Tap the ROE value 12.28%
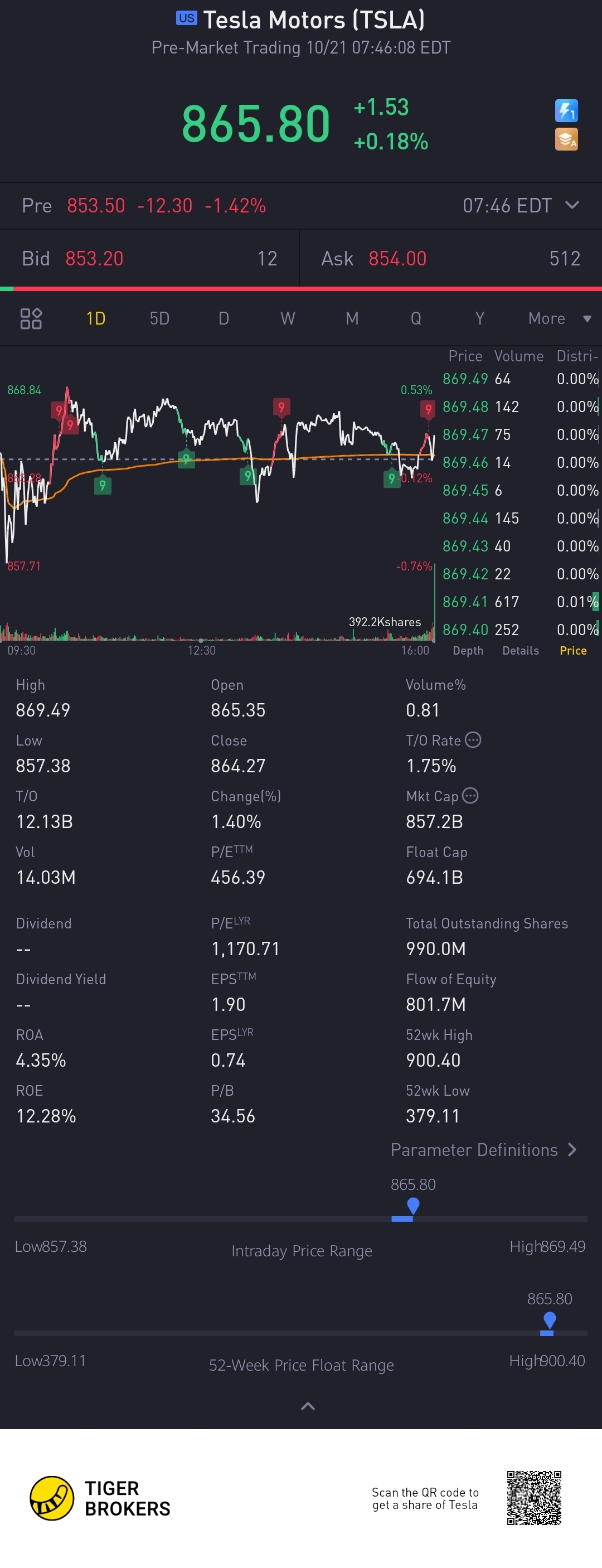Image resolution: width=602 pixels, height=1568 pixels. point(46,1116)
